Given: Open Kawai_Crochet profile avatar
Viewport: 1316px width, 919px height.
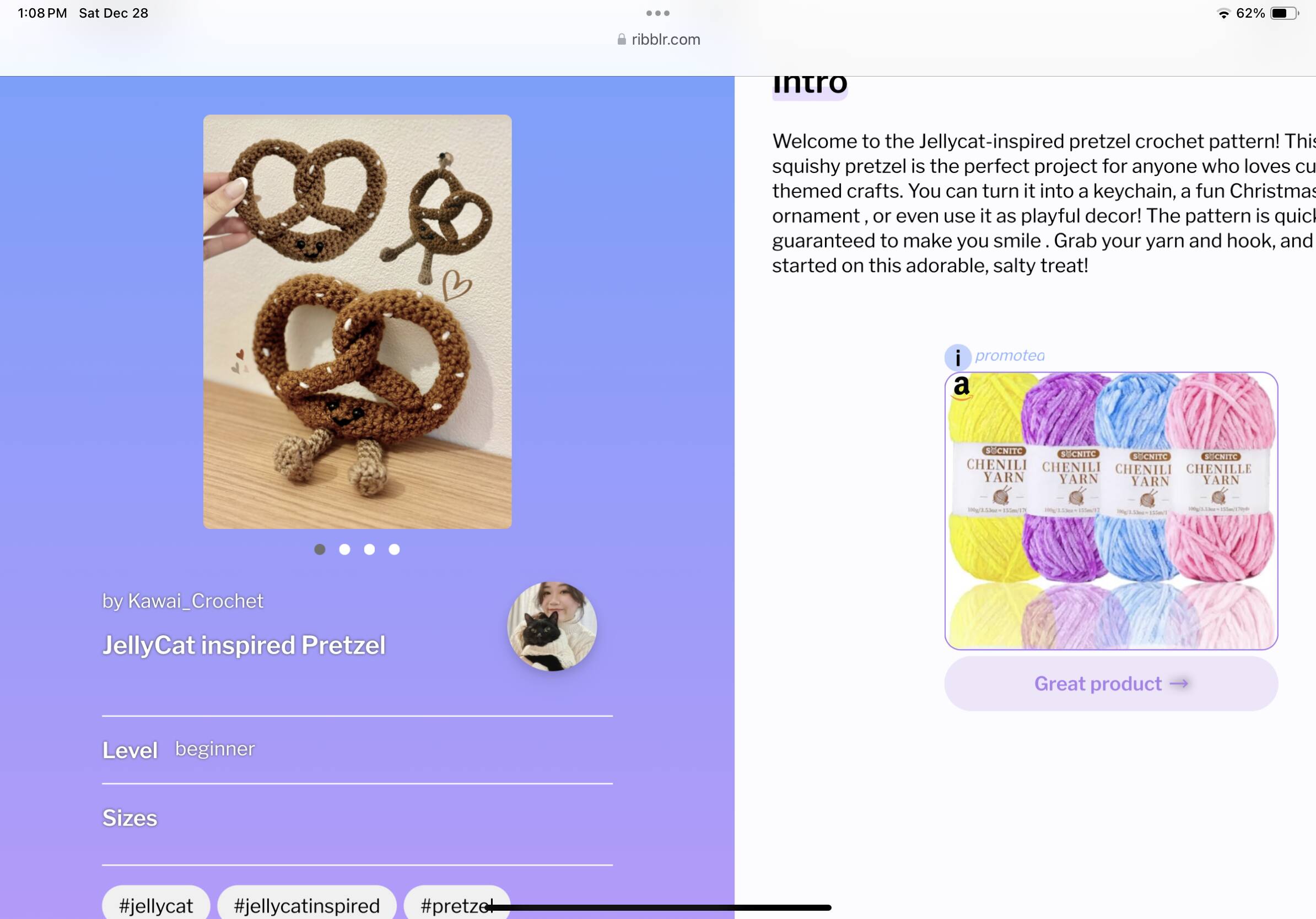Looking at the screenshot, I should click(x=552, y=626).
